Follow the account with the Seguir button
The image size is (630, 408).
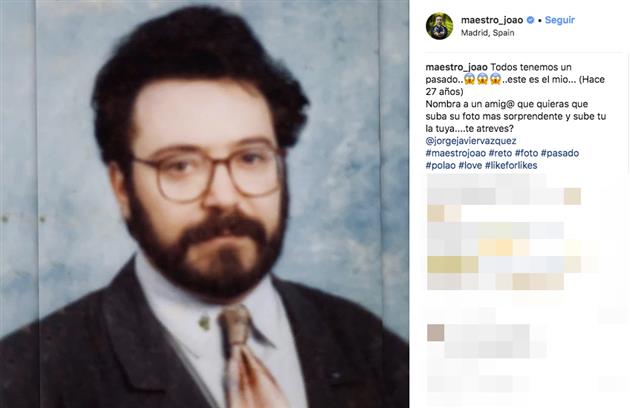[560, 20]
